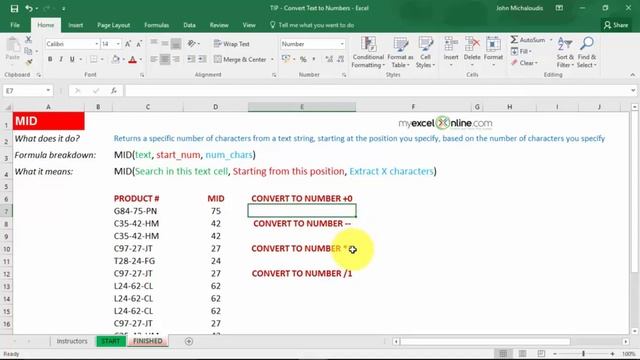Add a new sheet with plus icon

click(x=189, y=341)
